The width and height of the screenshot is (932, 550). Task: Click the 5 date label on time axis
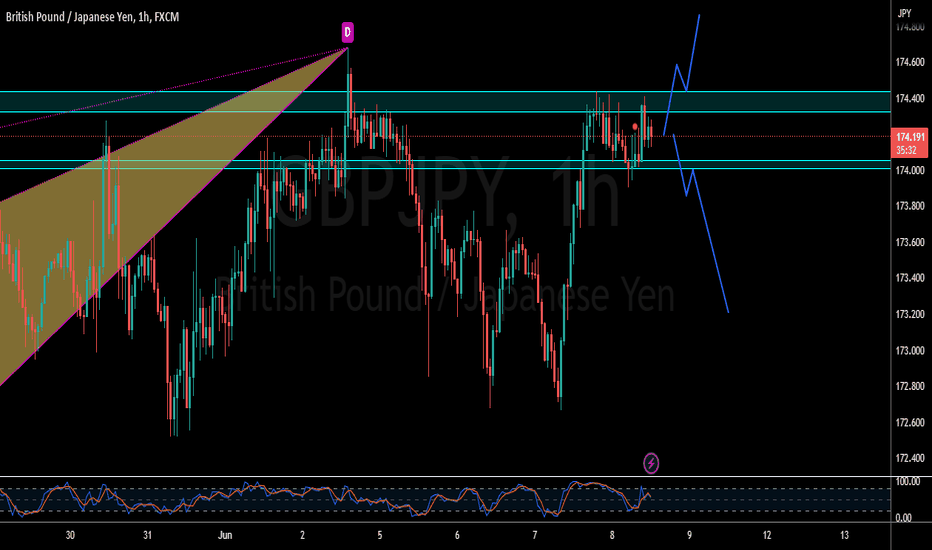tap(380, 535)
